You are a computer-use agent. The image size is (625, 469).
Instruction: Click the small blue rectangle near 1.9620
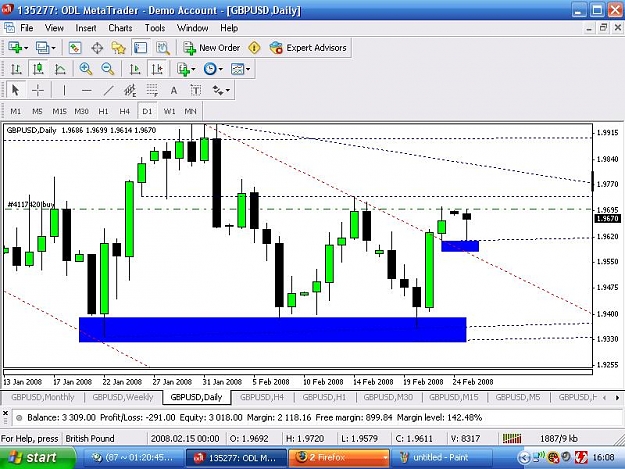[460, 246]
